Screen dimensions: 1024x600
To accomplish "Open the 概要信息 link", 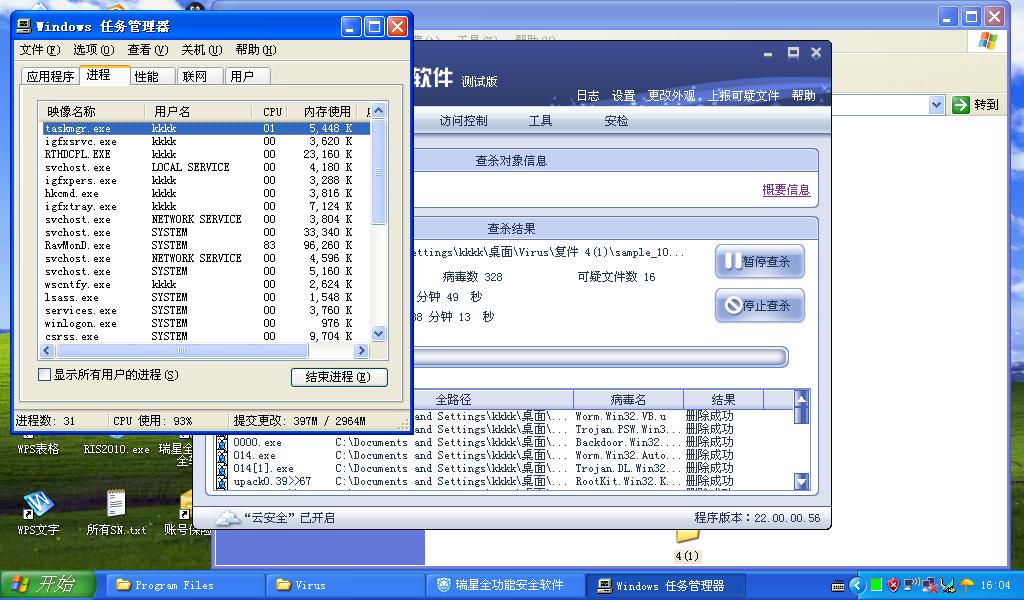I will pos(786,190).
